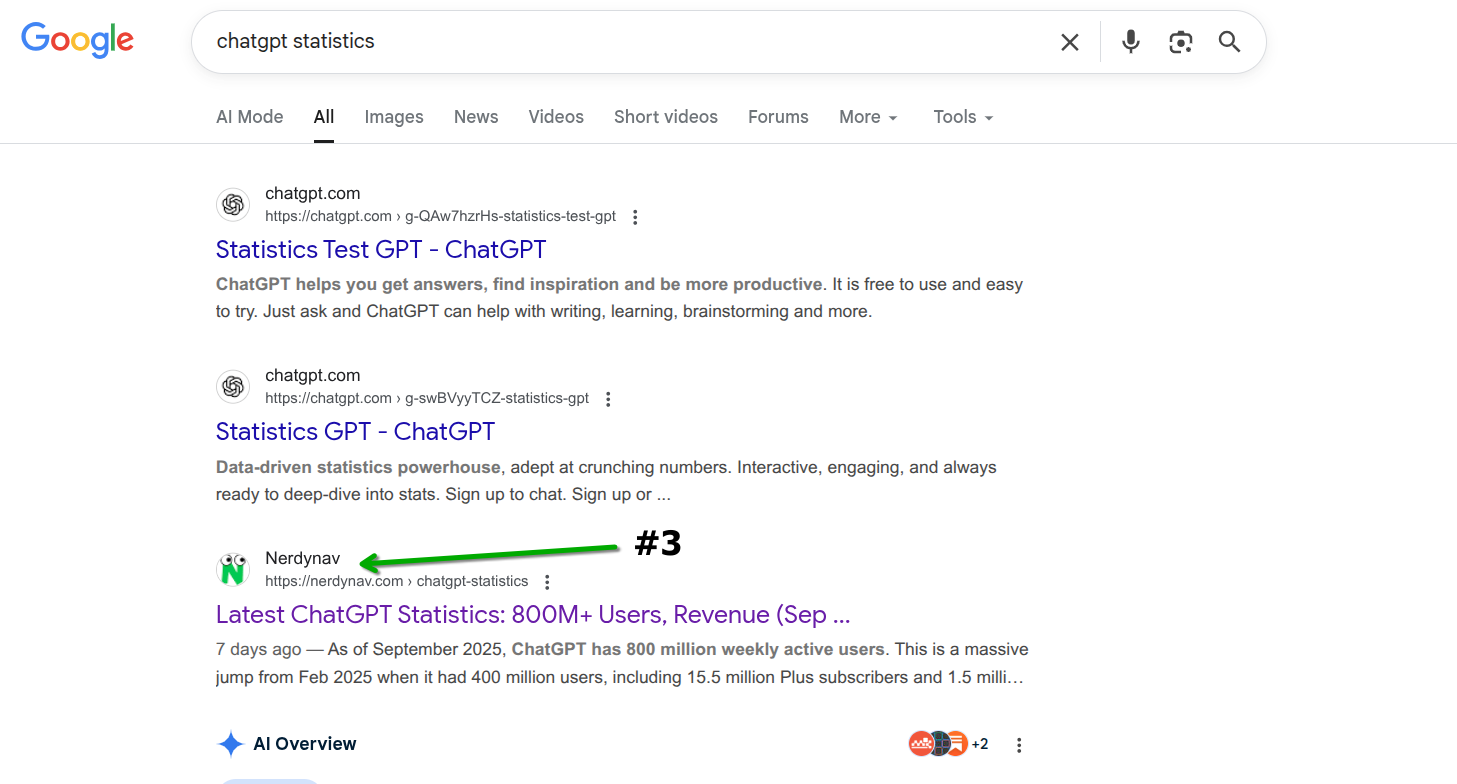Switch to Videos tab
1457x784 pixels.
point(556,117)
